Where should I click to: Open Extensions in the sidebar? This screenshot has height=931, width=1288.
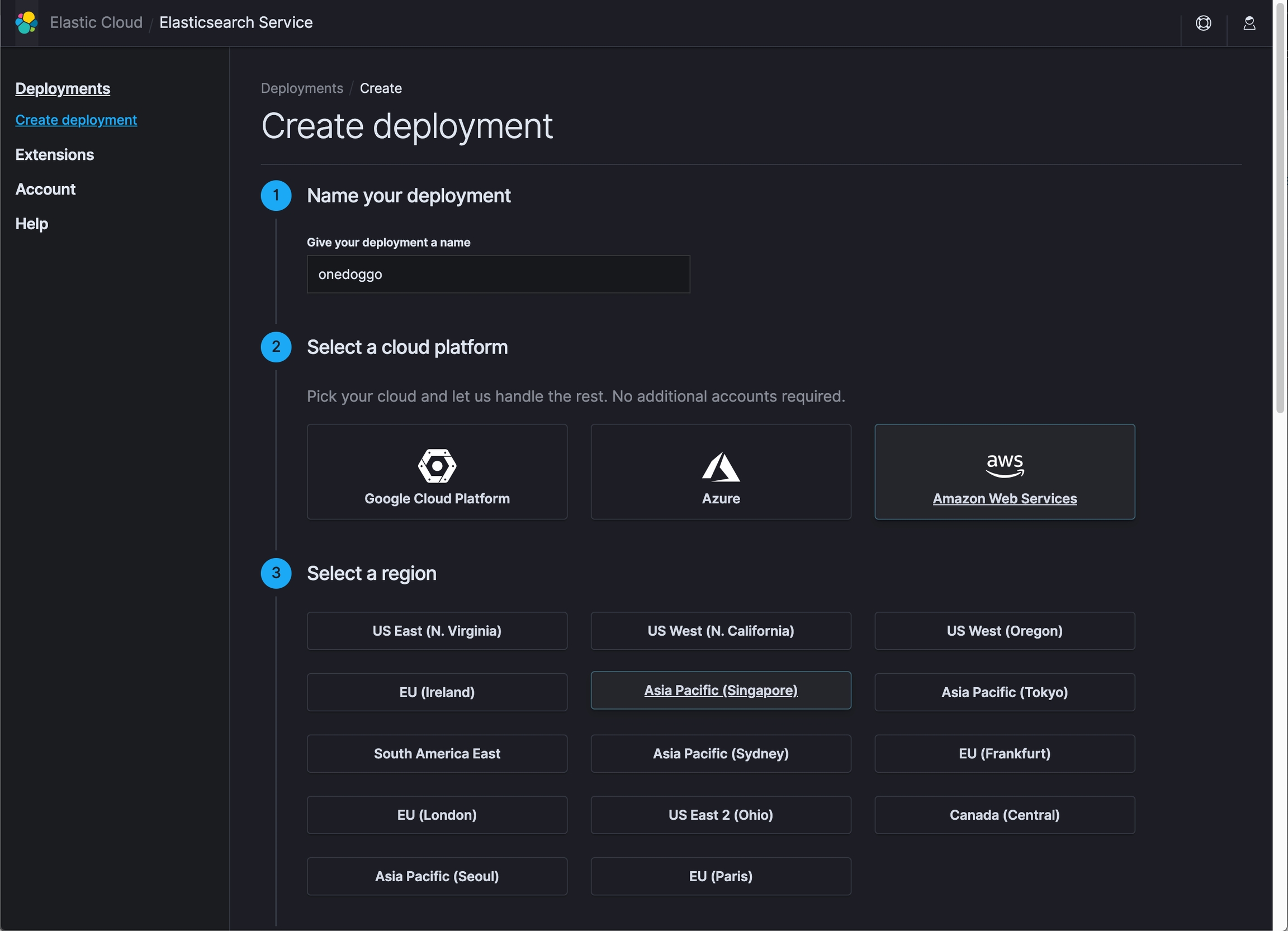pos(55,154)
